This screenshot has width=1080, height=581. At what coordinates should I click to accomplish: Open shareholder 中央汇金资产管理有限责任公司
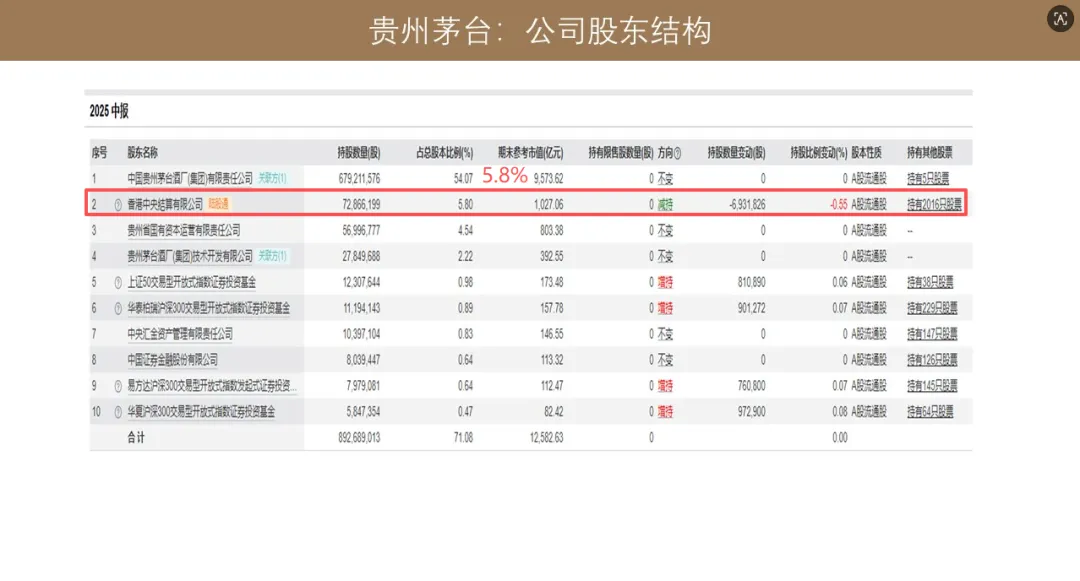click(180, 334)
